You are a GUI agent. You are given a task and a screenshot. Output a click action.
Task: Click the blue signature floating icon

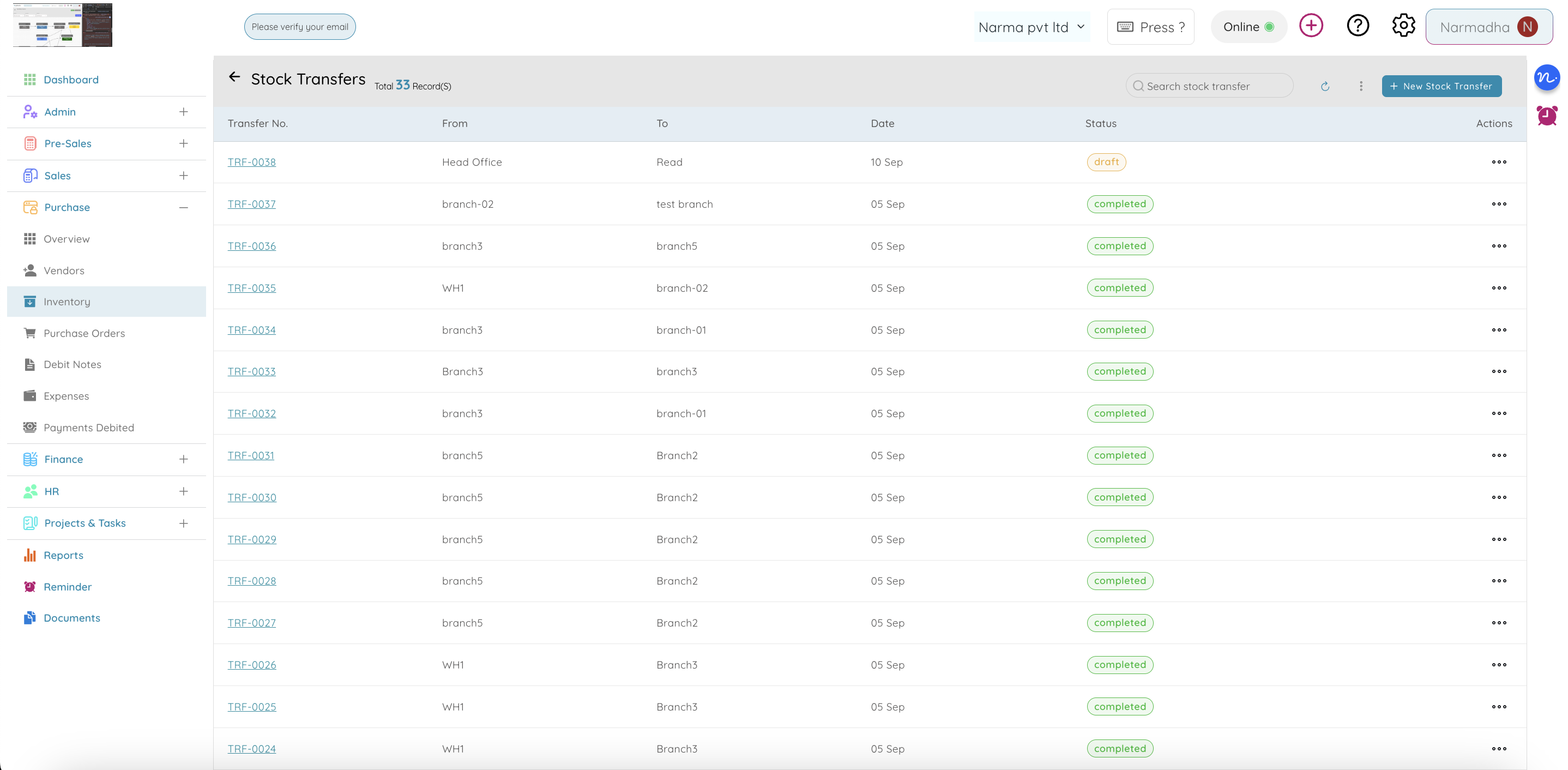click(1546, 78)
